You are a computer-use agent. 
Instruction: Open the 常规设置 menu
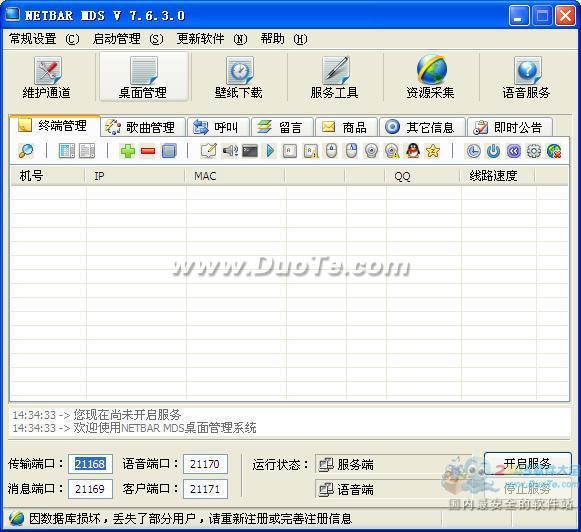click(x=44, y=39)
